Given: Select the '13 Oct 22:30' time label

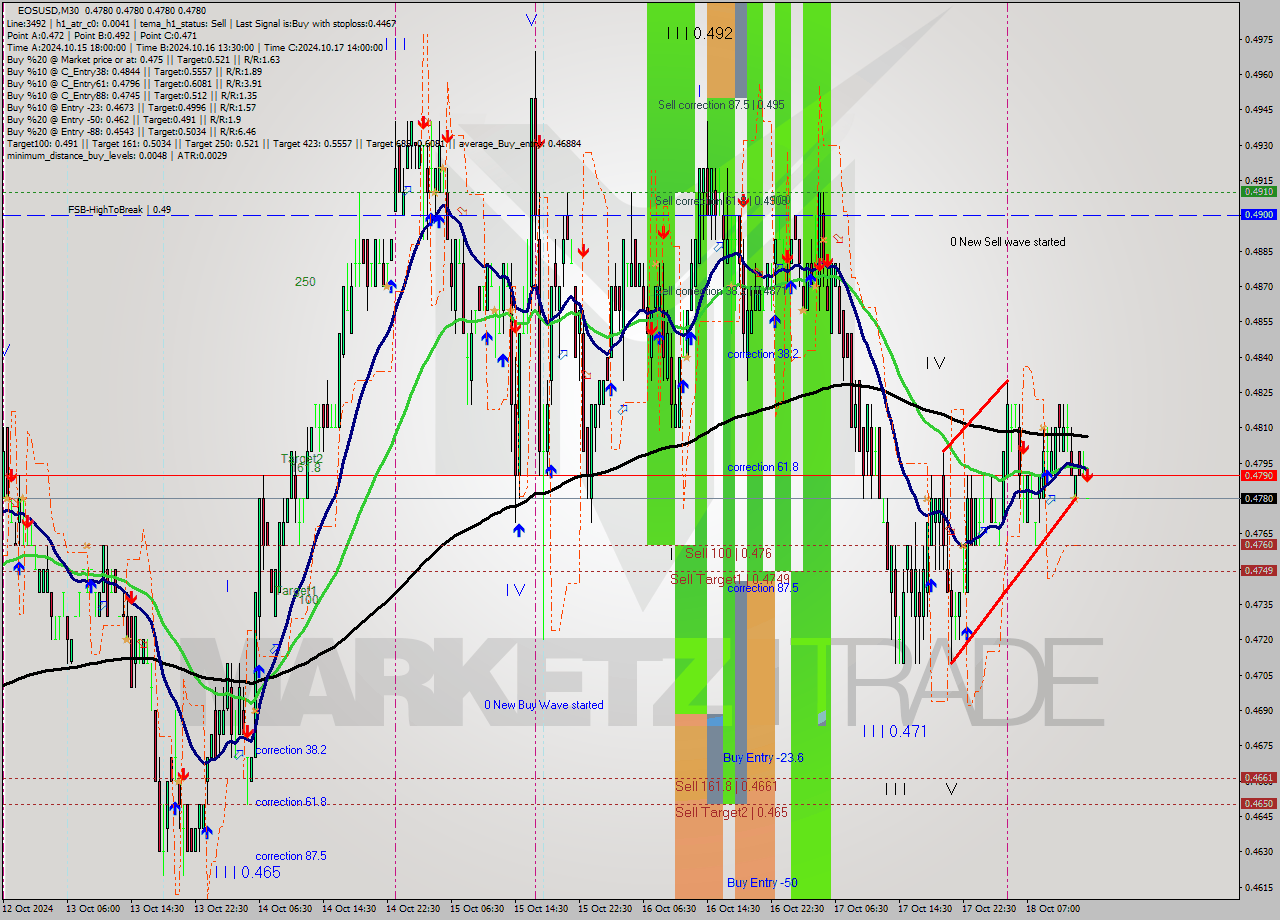Looking at the screenshot, I should click(220, 909).
